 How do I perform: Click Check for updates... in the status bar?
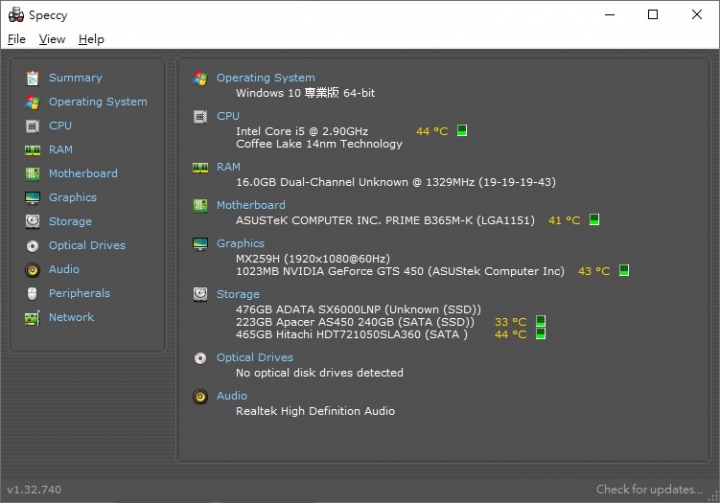click(649, 489)
